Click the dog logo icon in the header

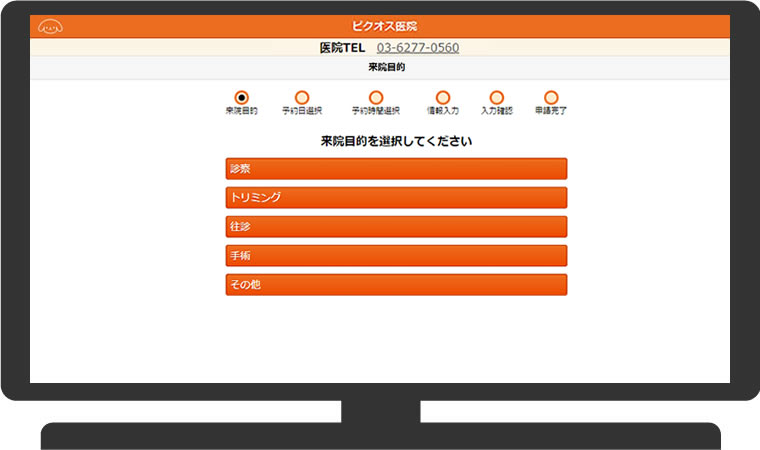click(x=49, y=26)
